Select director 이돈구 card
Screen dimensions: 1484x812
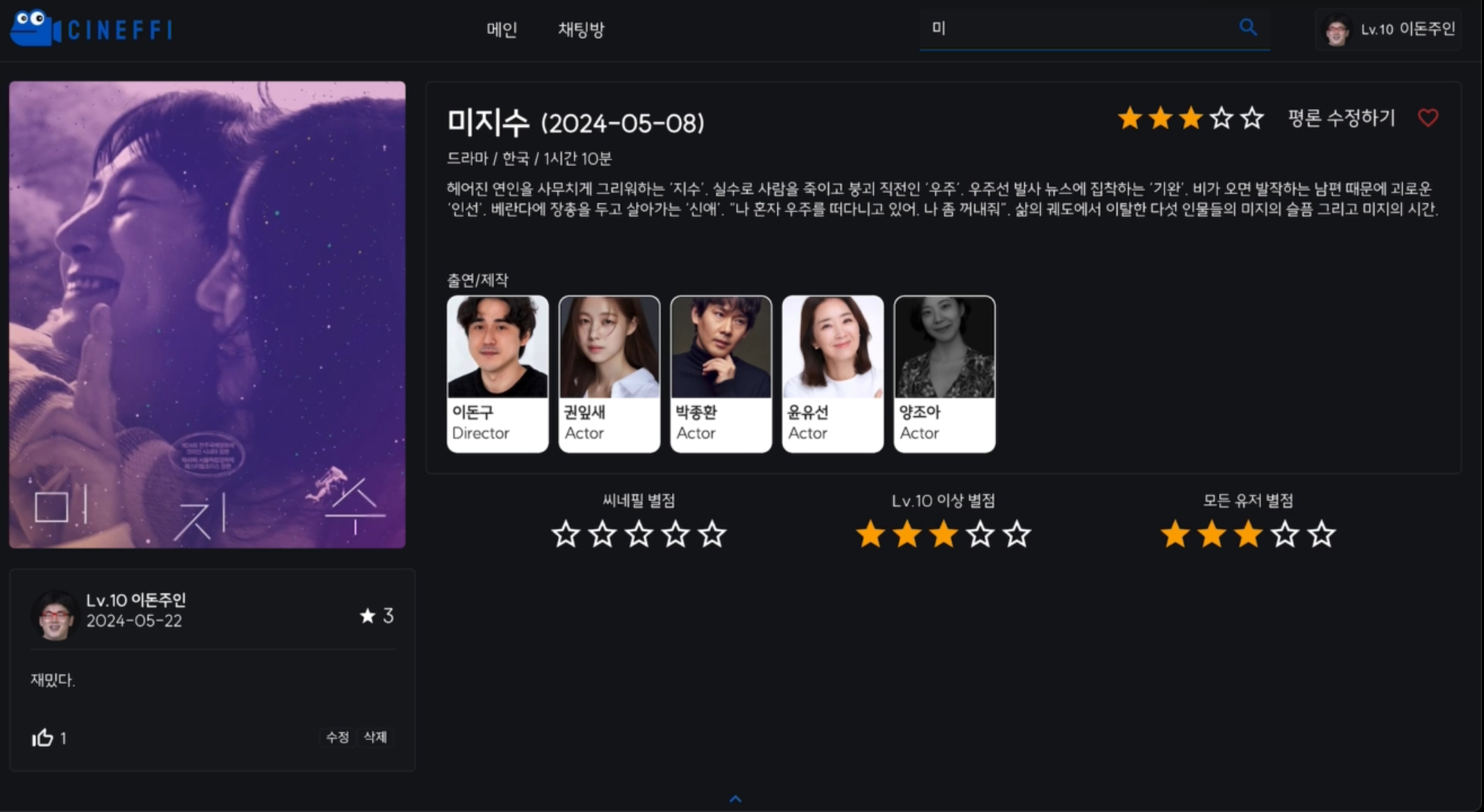pos(498,374)
